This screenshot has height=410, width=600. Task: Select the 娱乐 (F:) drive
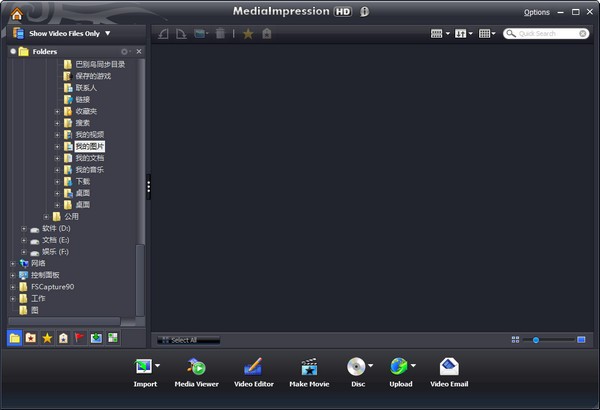pos(55,252)
